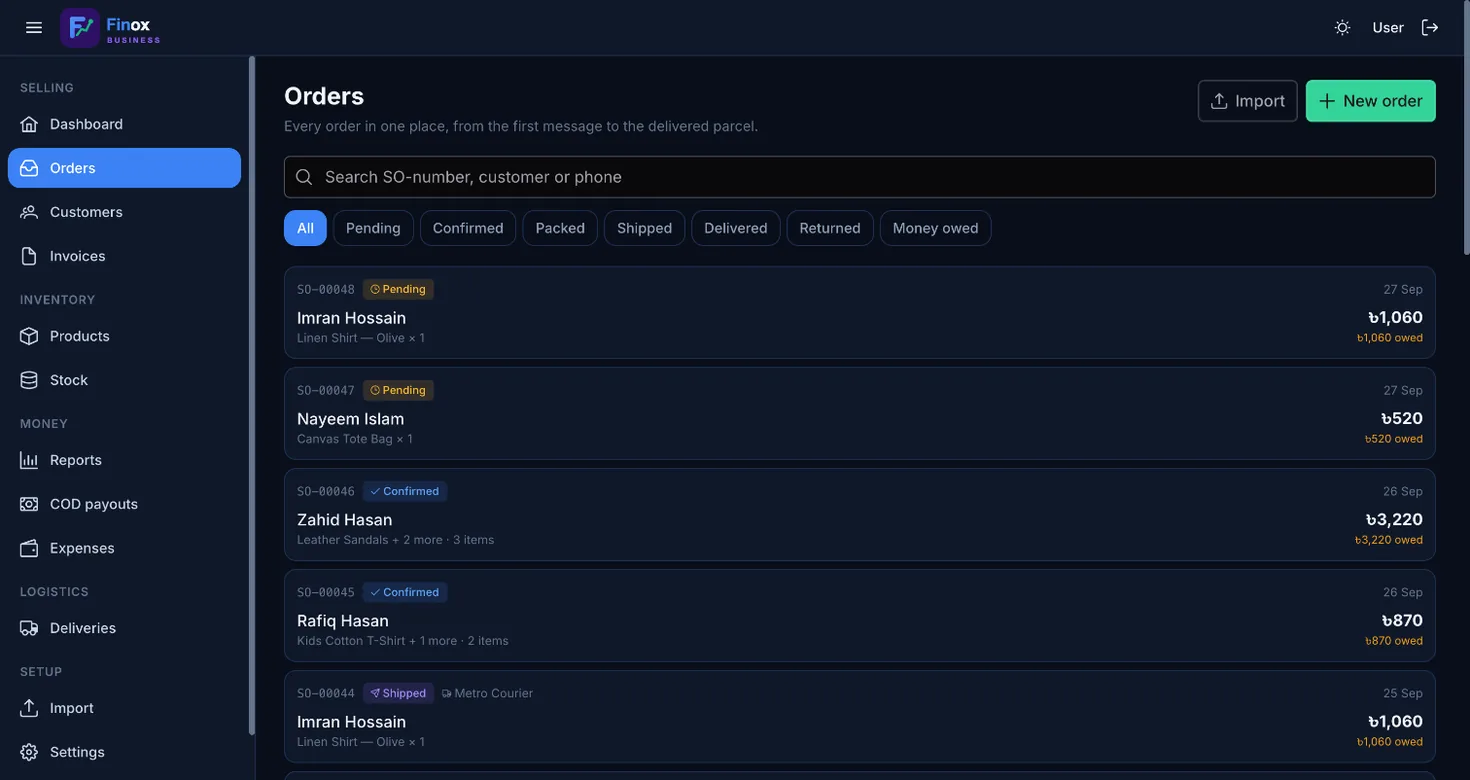Open the hamburger menu icon

(34, 28)
